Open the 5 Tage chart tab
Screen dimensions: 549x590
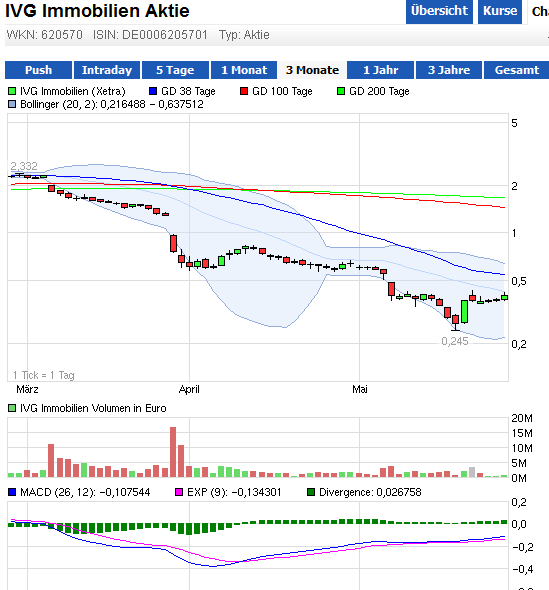(x=175, y=70)
